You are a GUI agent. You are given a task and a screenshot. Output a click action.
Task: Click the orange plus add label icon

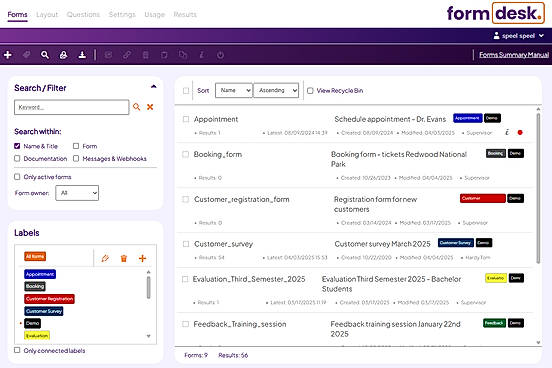142,258
